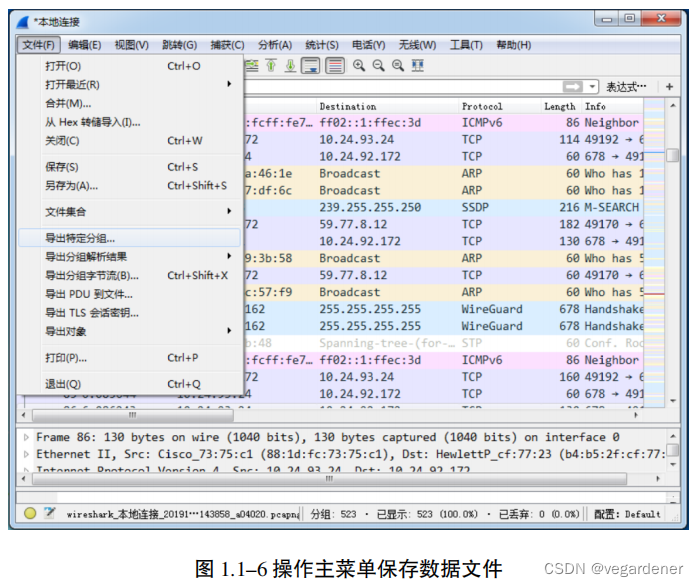699x587 pixels.
Task: Open the filter history dropdown arrow
Action: tap(592, 86)
